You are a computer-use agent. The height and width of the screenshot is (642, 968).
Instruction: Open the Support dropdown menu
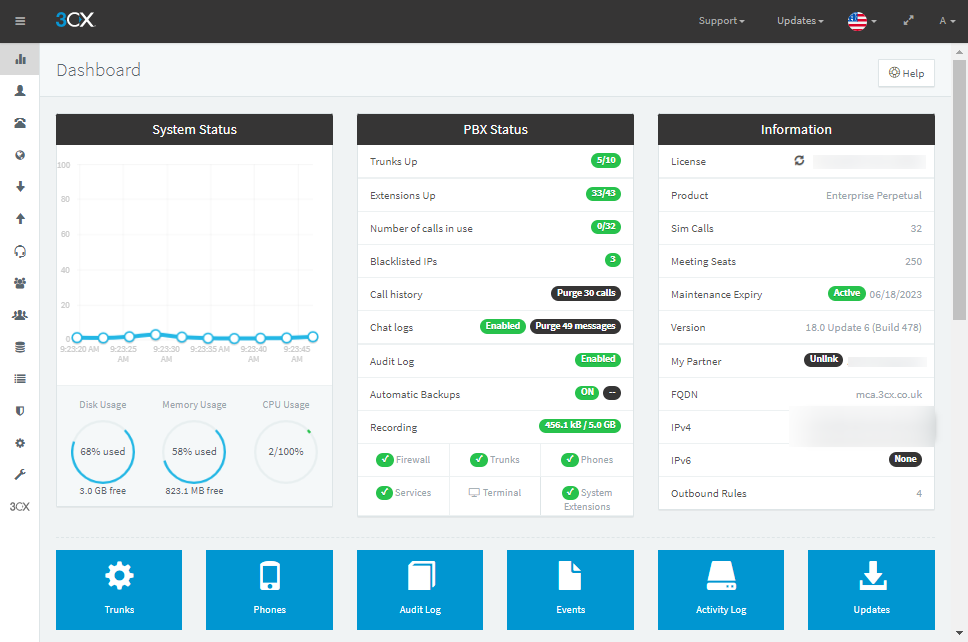[x=721, y=20]
